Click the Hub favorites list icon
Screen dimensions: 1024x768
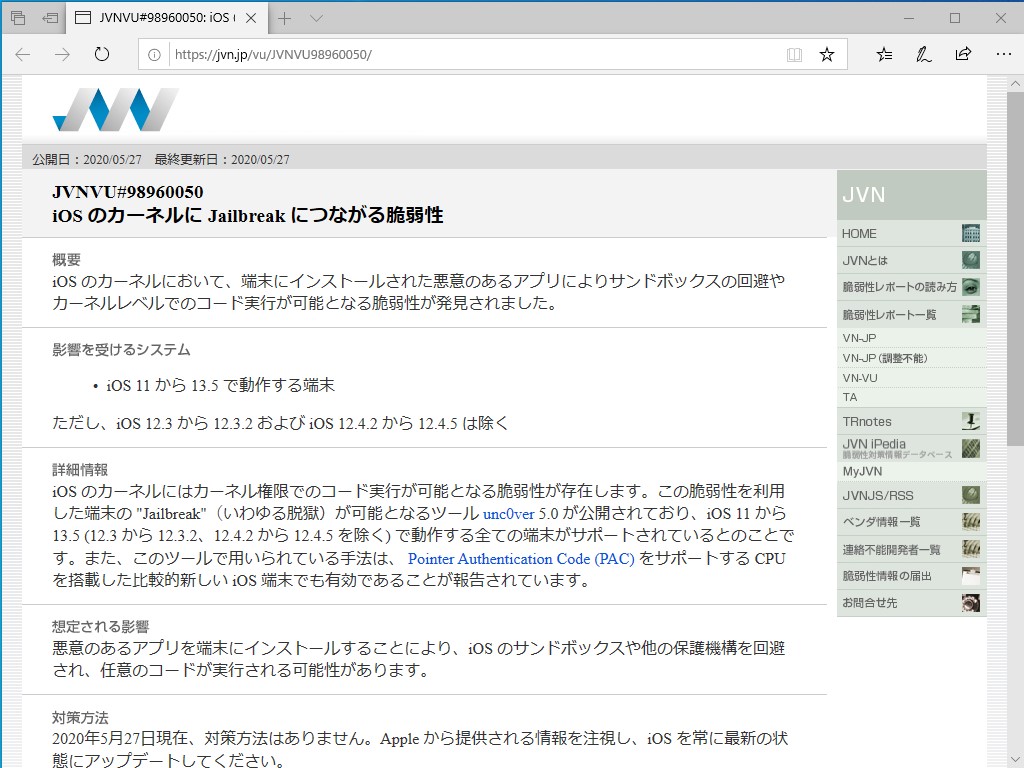click(x=883, y=55)
